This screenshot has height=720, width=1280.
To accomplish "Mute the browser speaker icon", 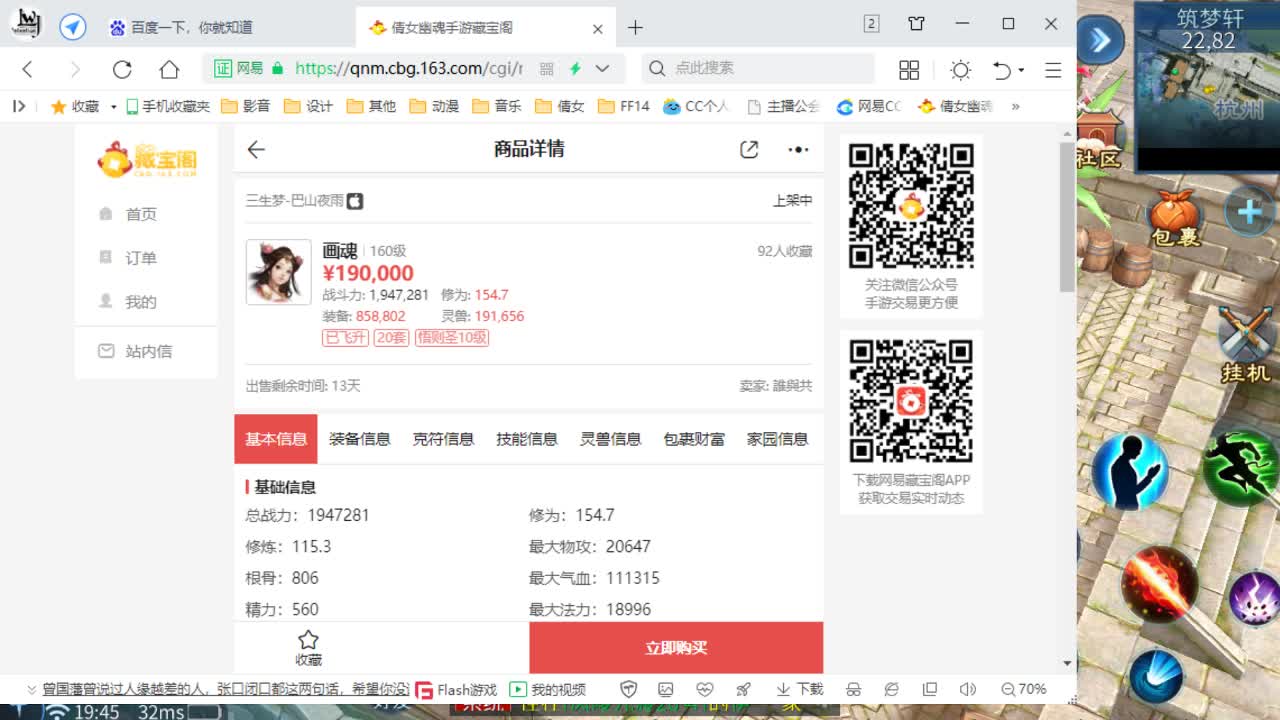I will (968, 689).
